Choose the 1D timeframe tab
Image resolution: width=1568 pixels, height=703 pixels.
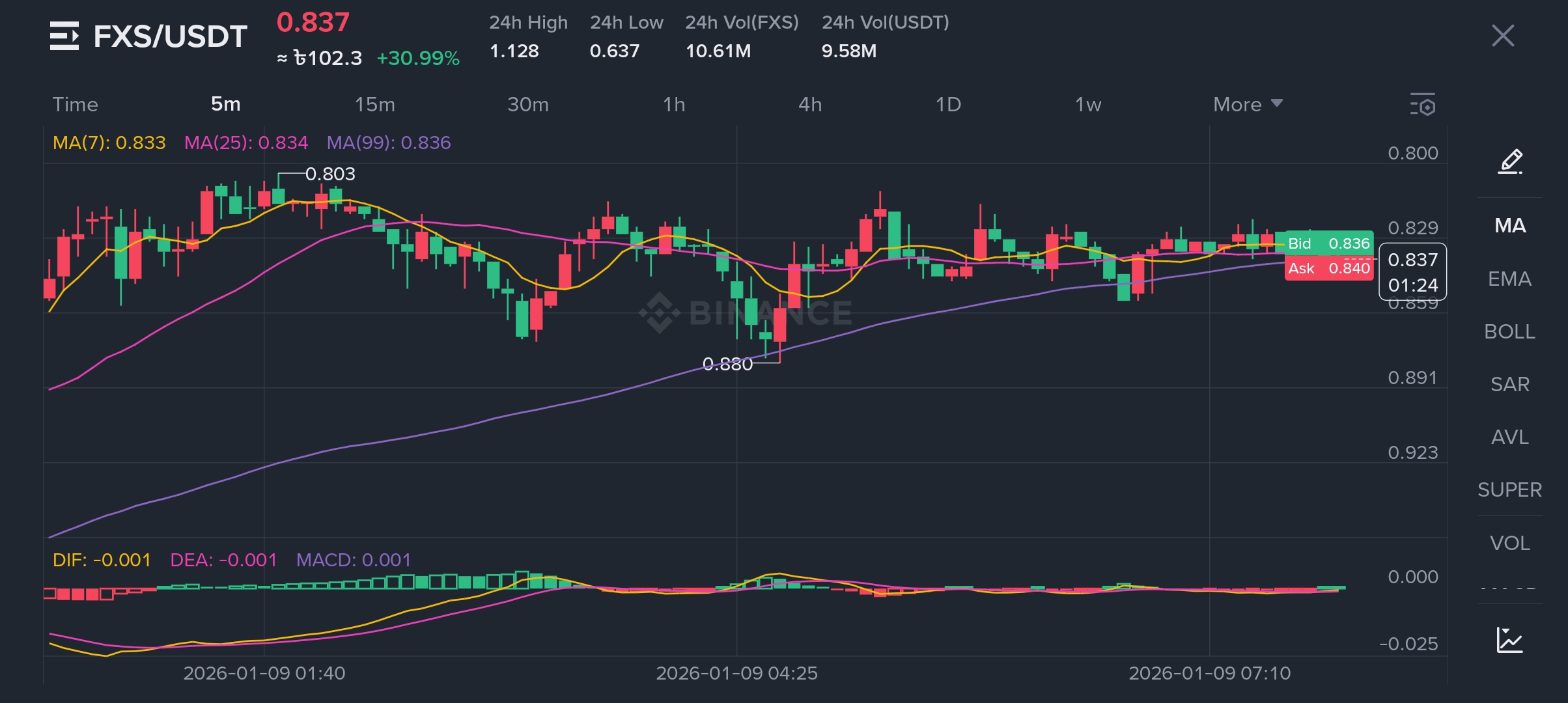pyautogui.click(x=948, y=104)
